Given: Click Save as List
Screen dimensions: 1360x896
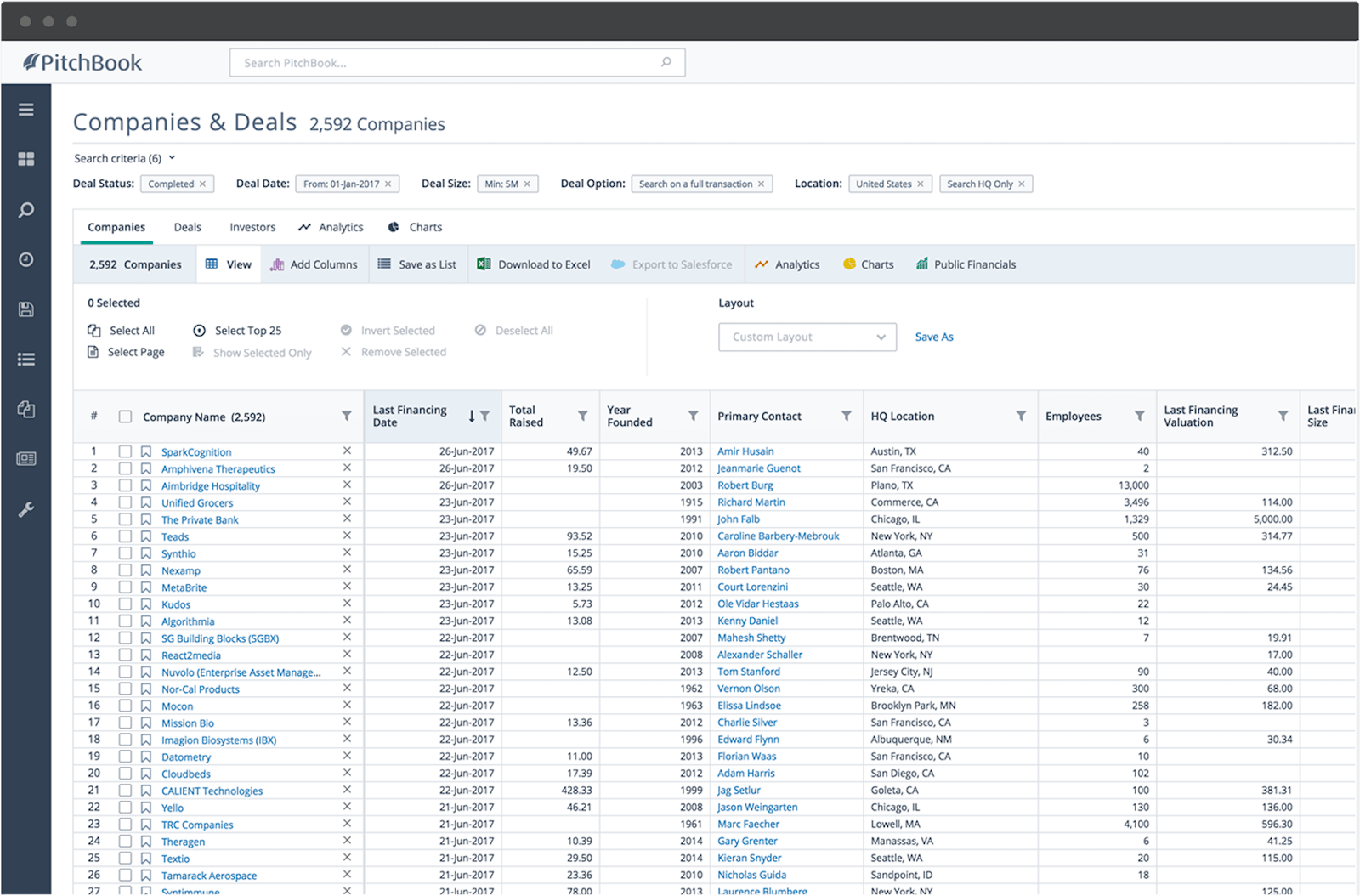Looking at the screenshot, I should coord(416,264).
